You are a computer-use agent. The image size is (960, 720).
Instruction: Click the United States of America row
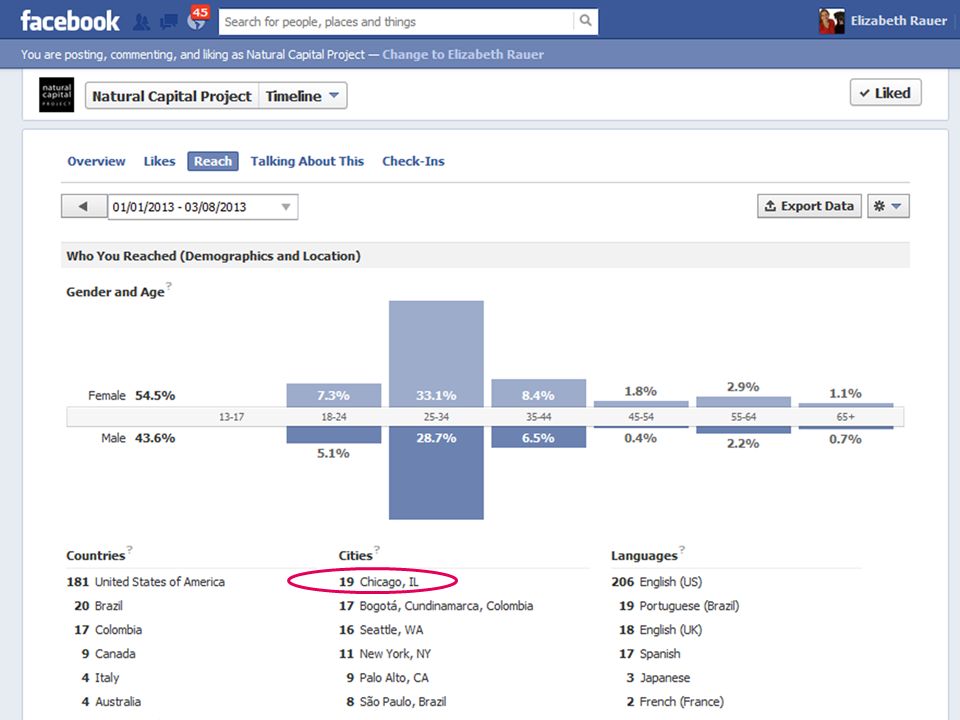146,582
